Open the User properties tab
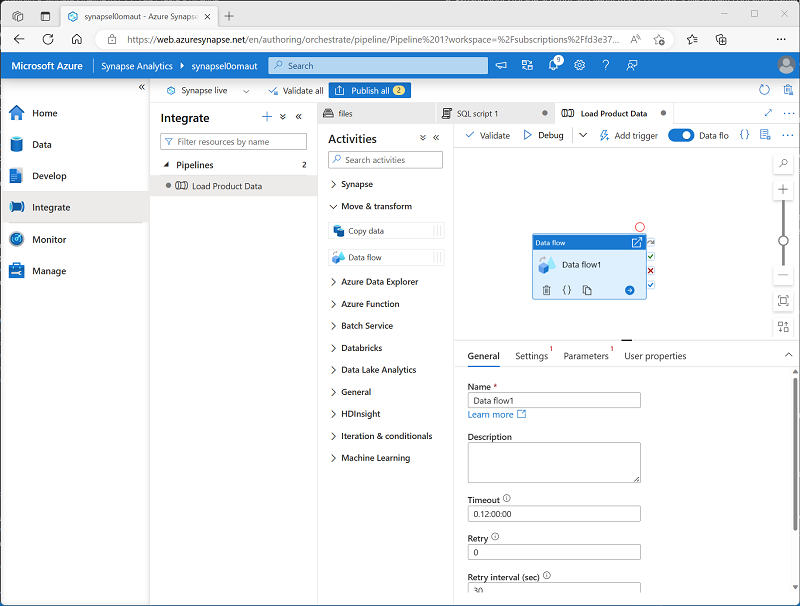The height and width of the screenshot is (606, 800). pyautogui.click(x=655, y=356)
